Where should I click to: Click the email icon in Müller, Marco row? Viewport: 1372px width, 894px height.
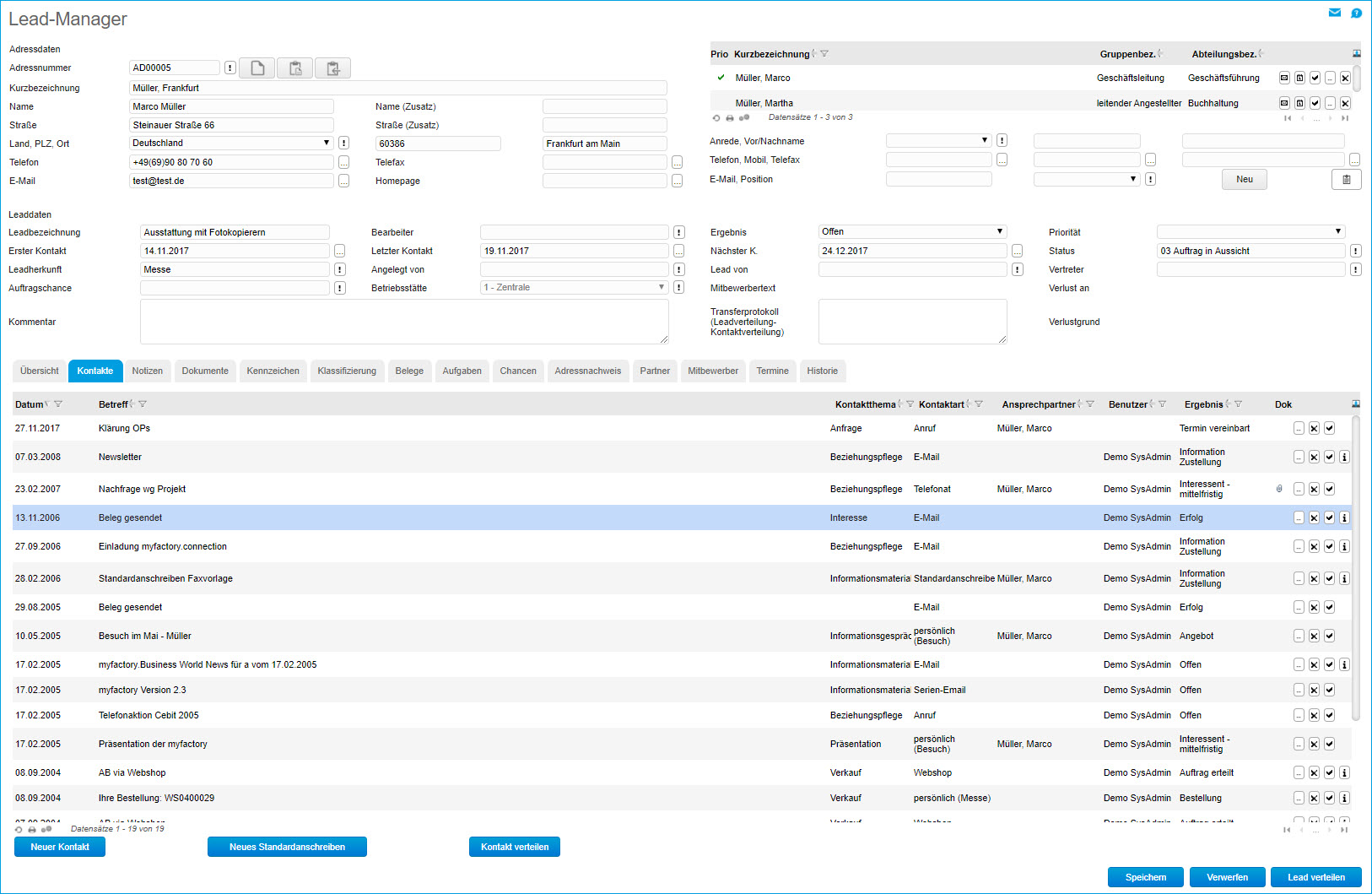point(1284,78)
